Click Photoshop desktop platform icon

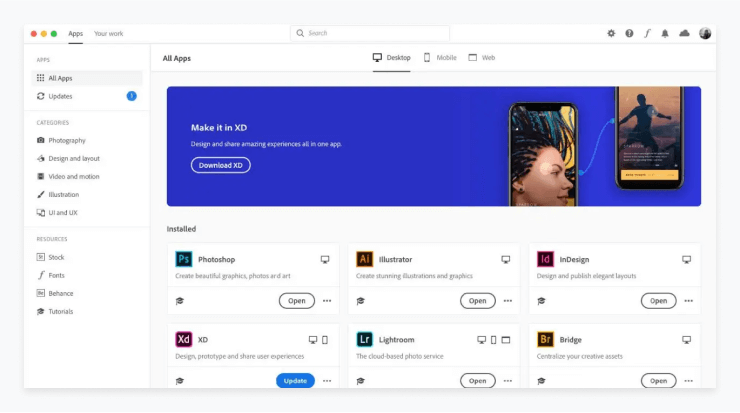325,260
